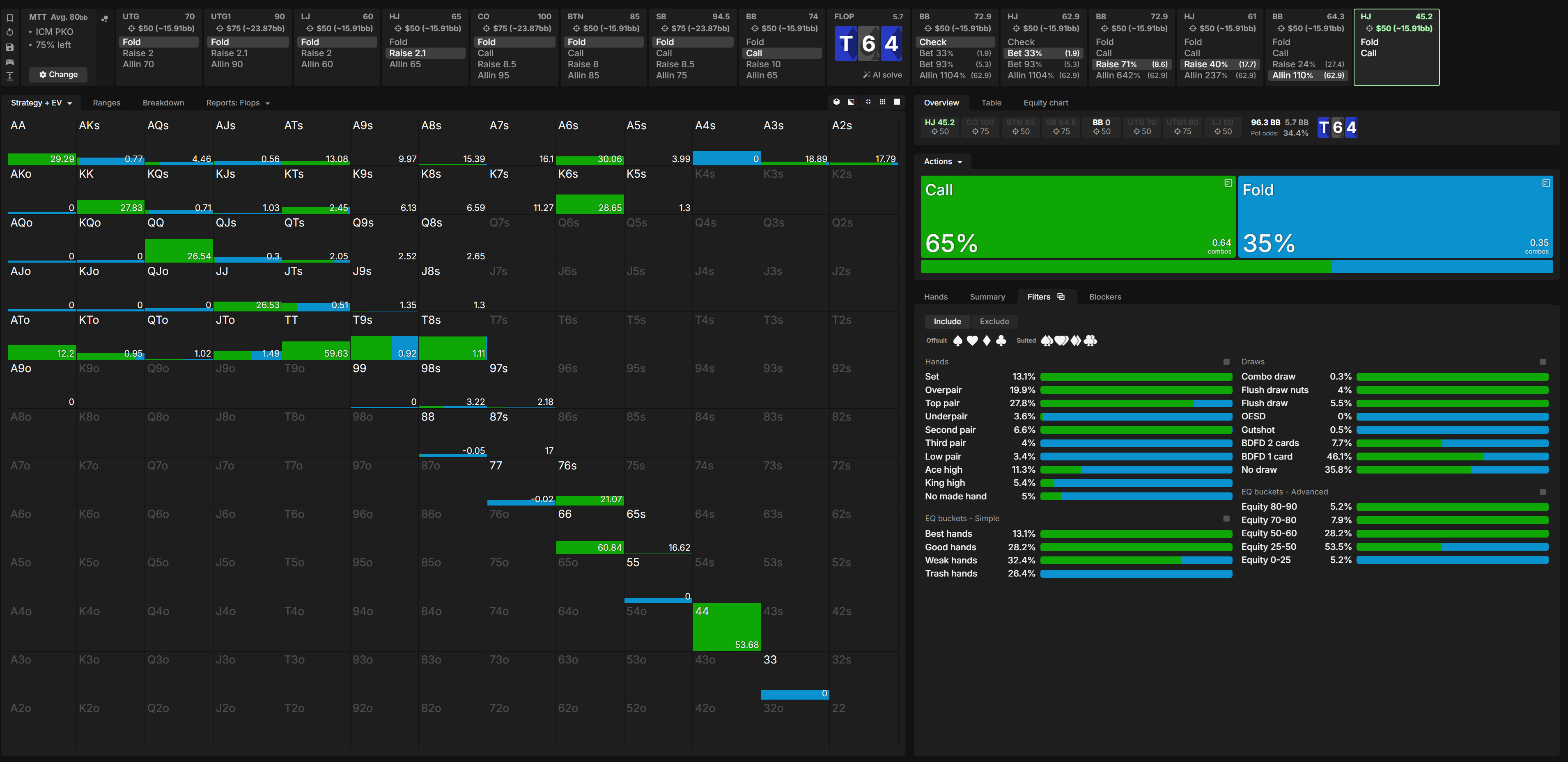This screenshot has width=1568, height=762.
Task: Select the Fold action card showing 35%
Action: (1395, 217)
